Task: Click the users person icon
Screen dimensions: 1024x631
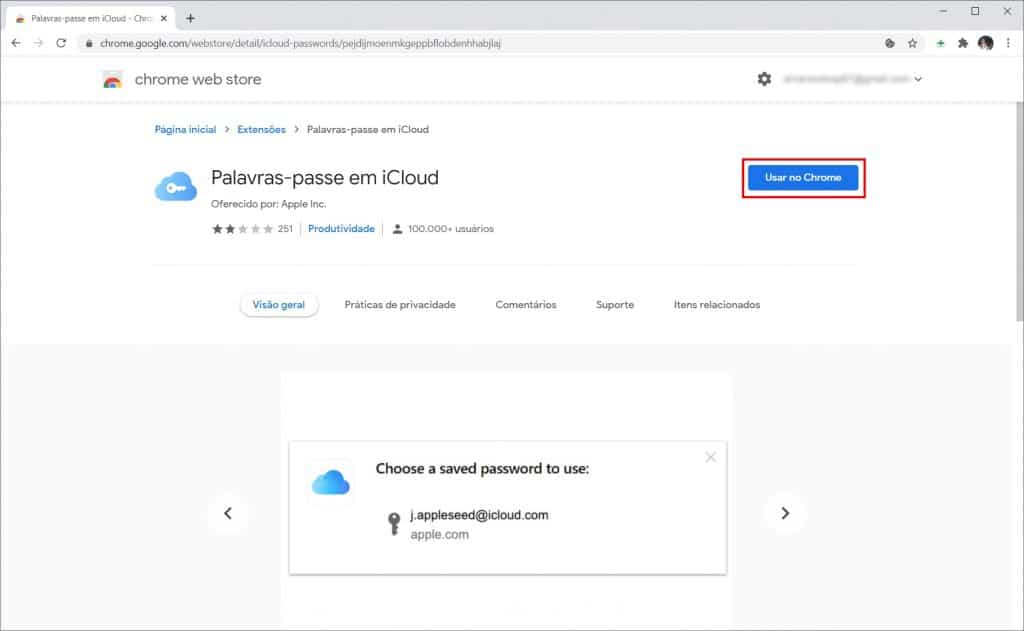Action: click(x=397, y=229)
